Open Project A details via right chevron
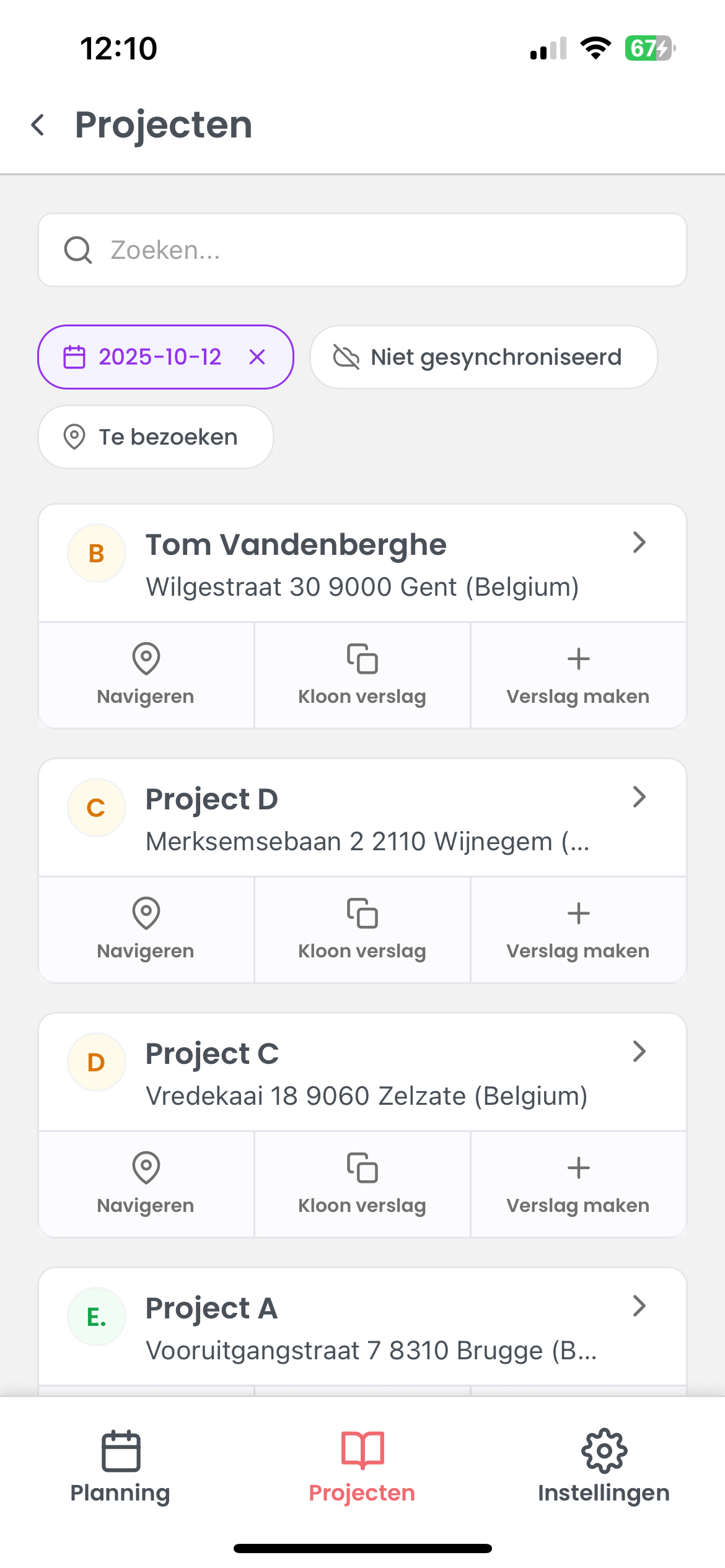This screenshot has height=1568, width=725. 639,1306
